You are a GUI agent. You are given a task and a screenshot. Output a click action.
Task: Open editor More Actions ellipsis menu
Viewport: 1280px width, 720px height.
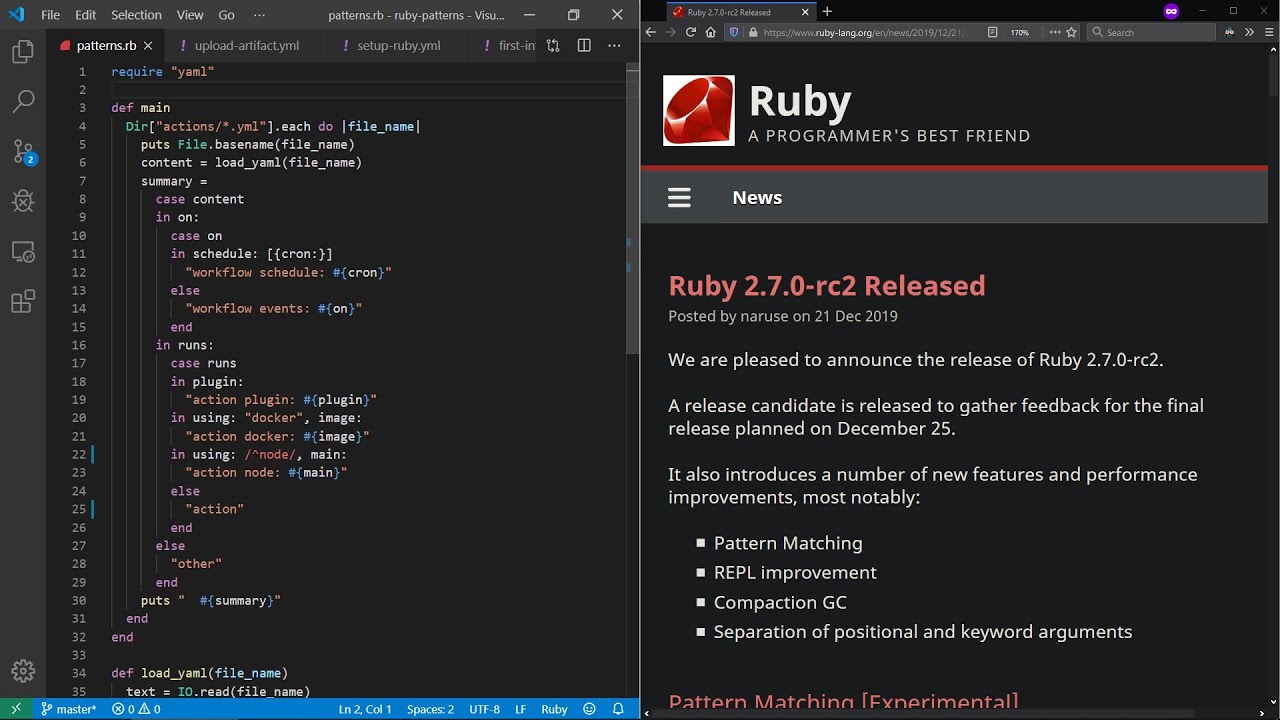pos(614,46)
